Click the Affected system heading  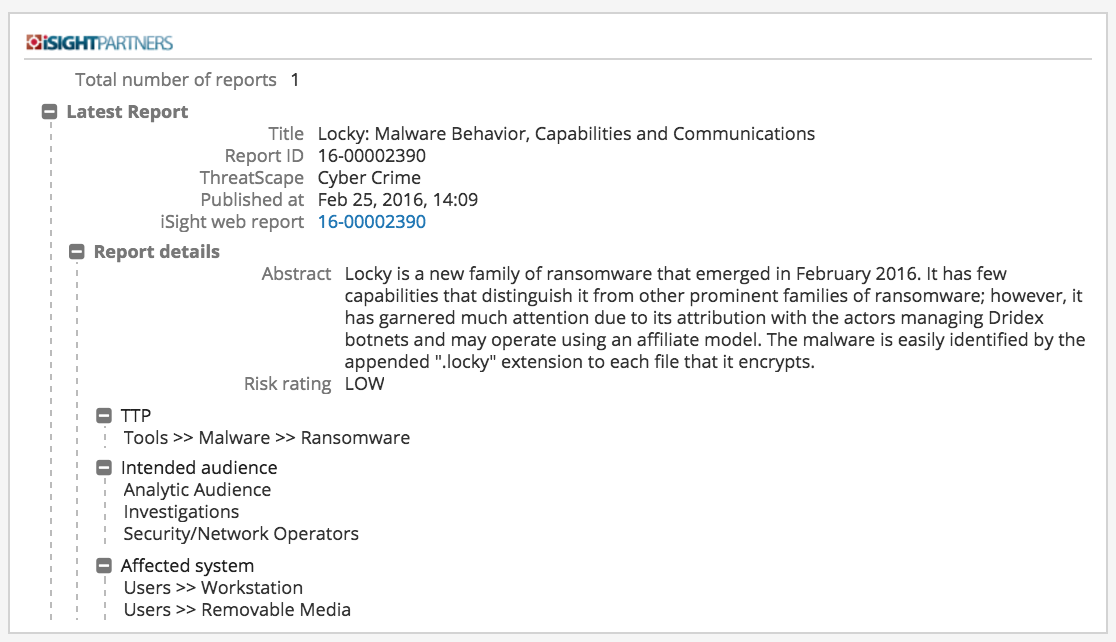click(187, 566)
